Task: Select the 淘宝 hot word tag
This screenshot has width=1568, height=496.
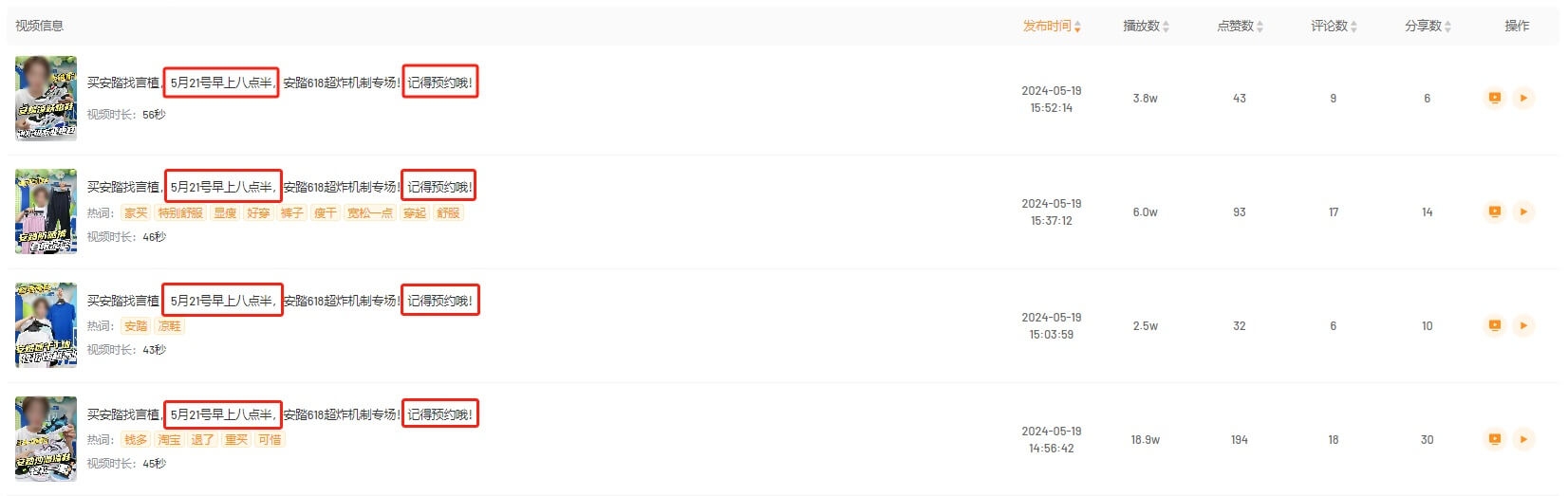Action: [x=169, y=439]
